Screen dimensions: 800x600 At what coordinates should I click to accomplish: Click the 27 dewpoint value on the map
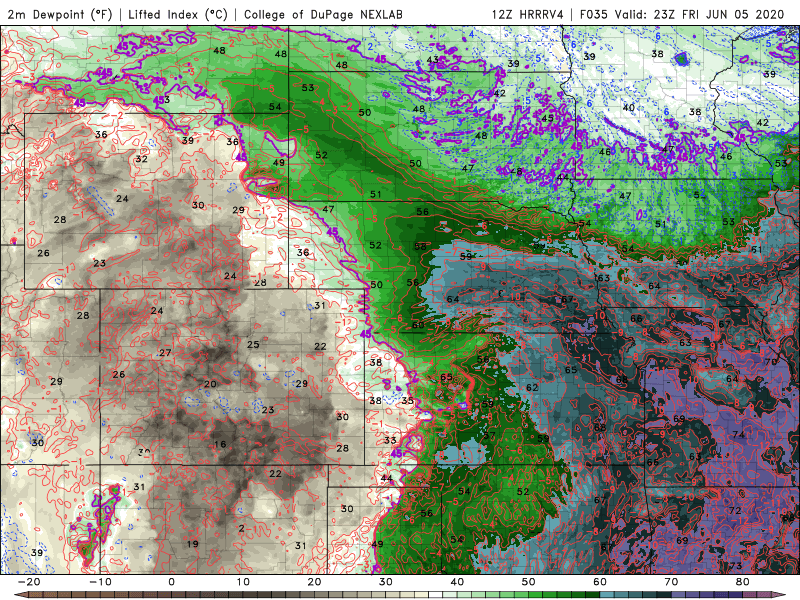tap(165, 353)
